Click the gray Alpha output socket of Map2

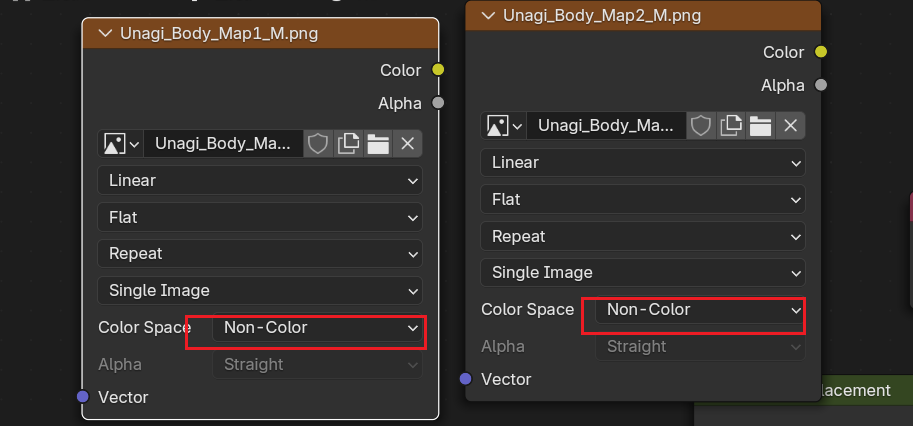click(x=821, y=85)
